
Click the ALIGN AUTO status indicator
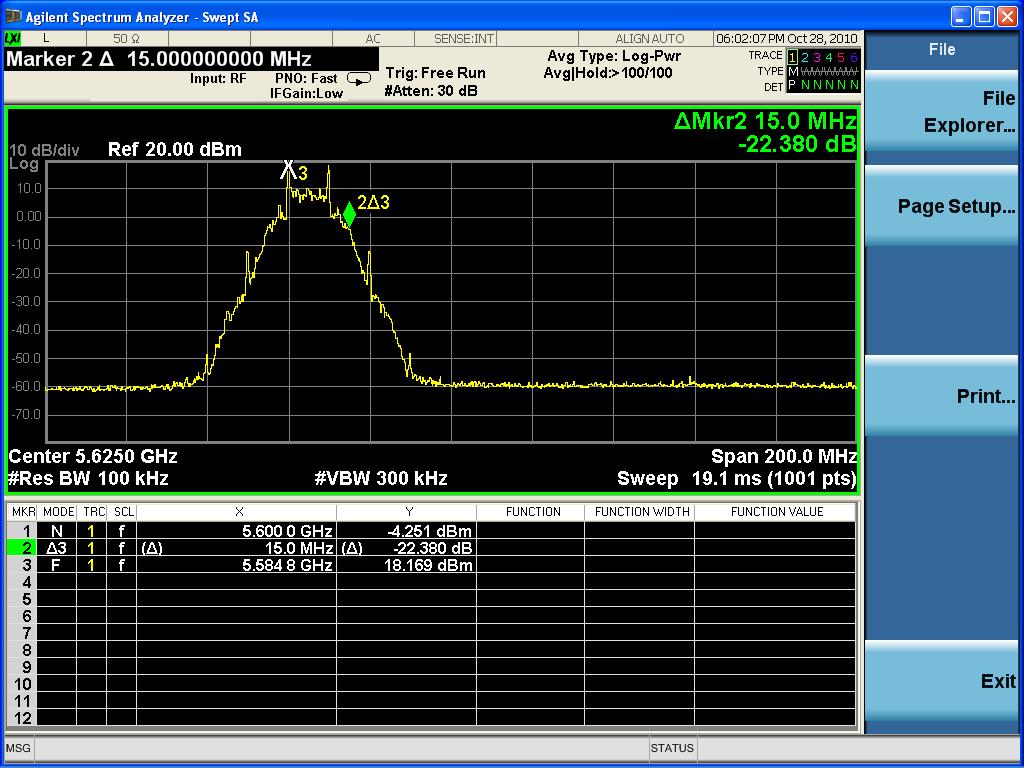(x=649, y=38)
